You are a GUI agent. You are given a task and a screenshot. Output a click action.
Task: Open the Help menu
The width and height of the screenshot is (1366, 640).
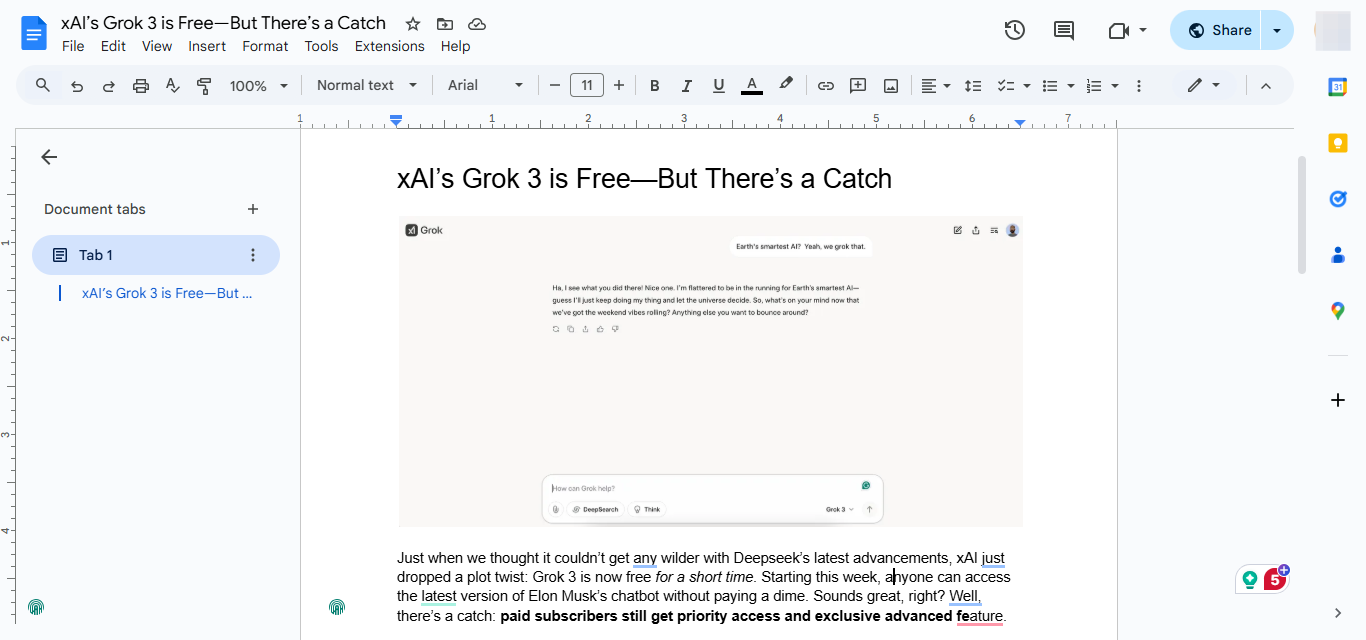455,46
